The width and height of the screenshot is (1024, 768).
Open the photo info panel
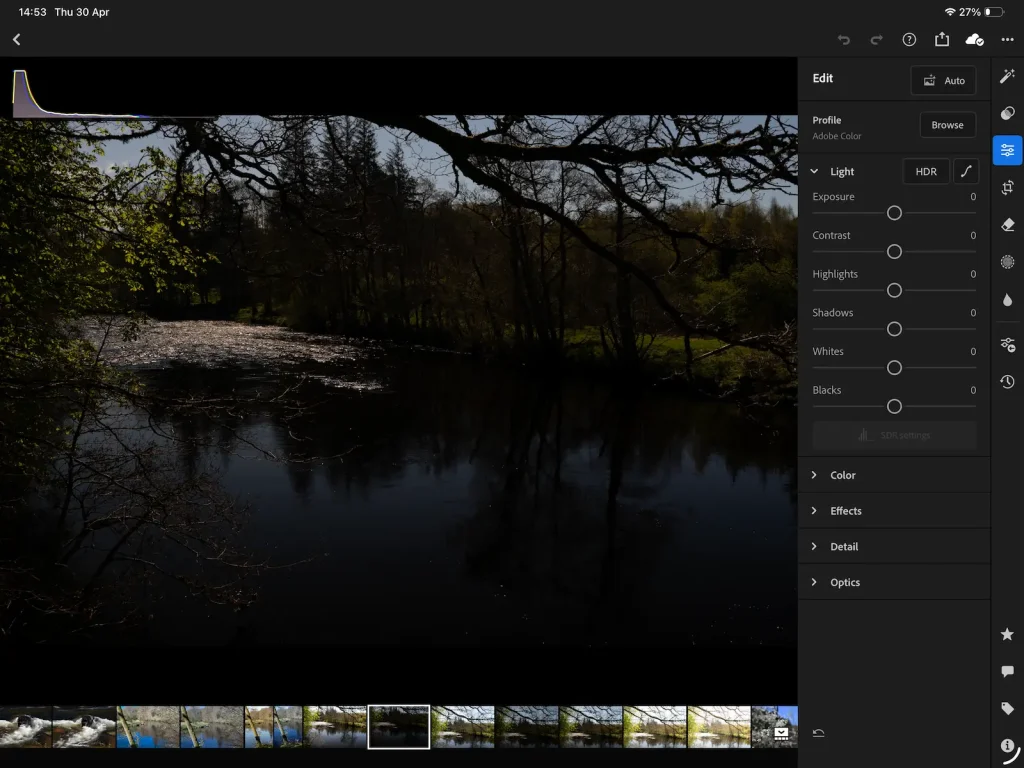coord(1008,745)
